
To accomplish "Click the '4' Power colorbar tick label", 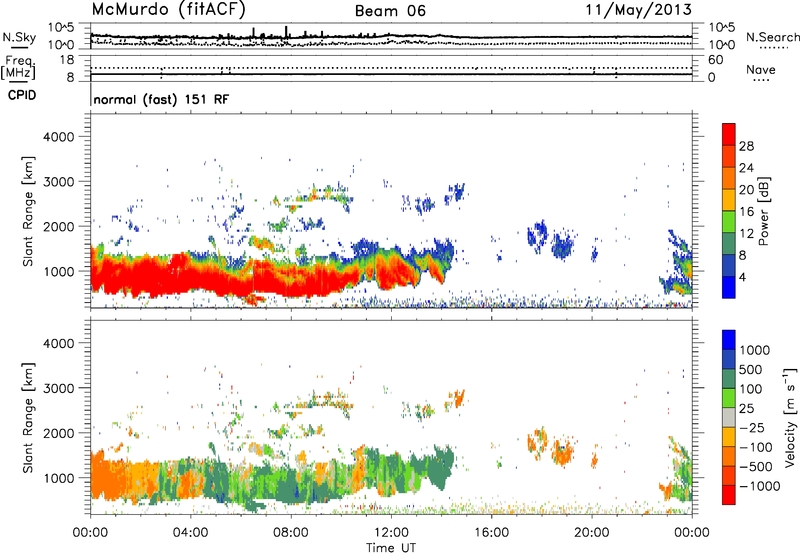I will (x=742, y=277).
